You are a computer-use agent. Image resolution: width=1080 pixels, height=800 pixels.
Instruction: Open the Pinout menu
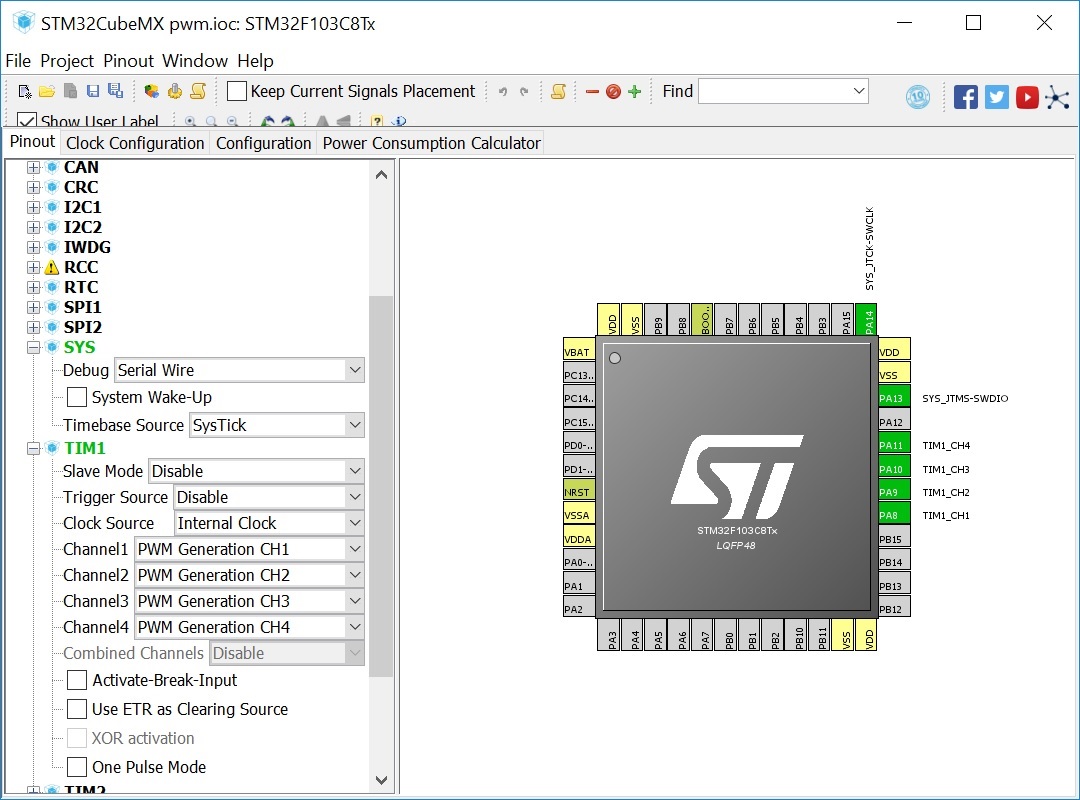click(x=128, y=61)
